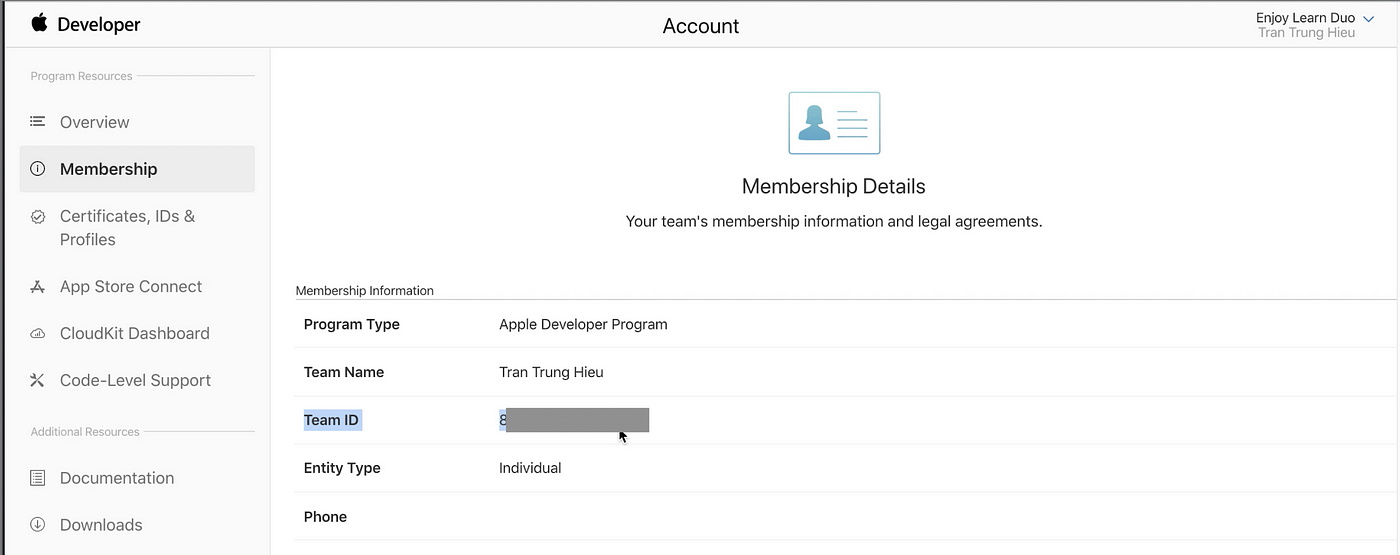This screenshot has height=555, width=1400.
Task: Click the Team ID value starting with 8
Action: tap(574, 420)
